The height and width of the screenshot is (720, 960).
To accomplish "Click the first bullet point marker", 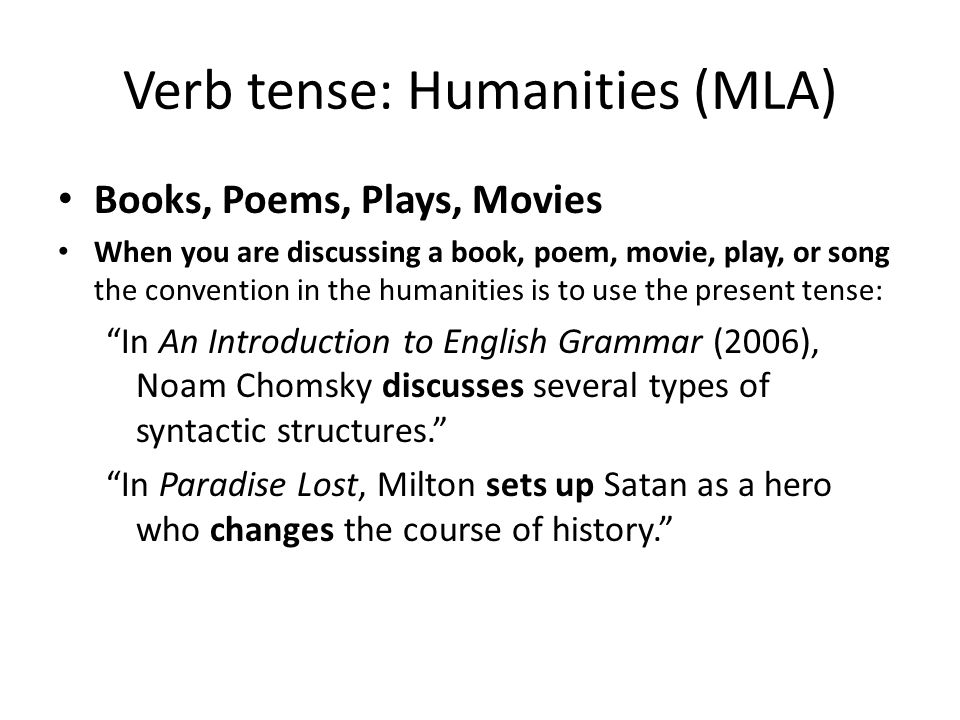I will 65,199.
